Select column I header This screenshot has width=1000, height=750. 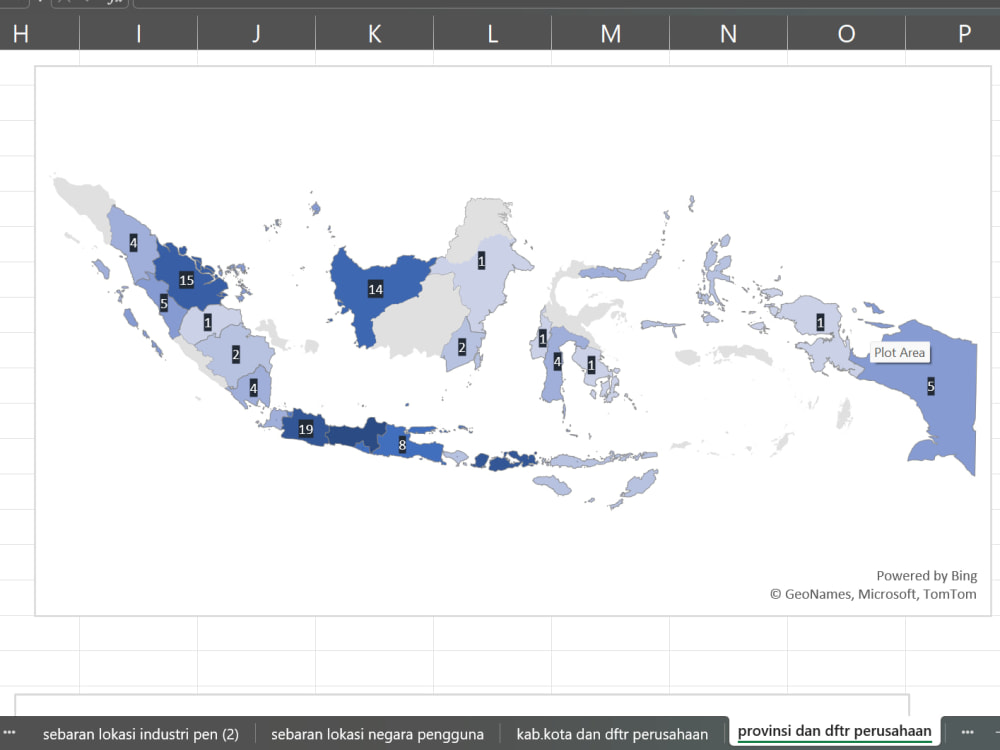pos(138,33)
